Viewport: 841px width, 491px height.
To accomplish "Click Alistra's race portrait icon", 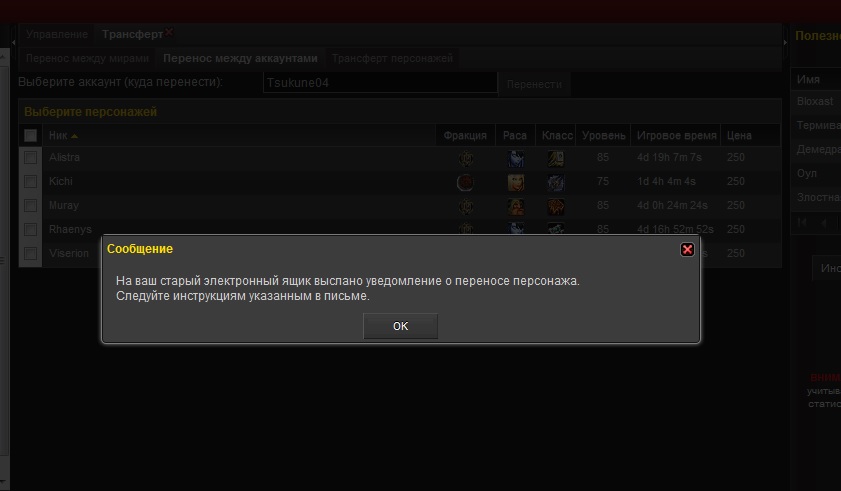I will (515, 158).
